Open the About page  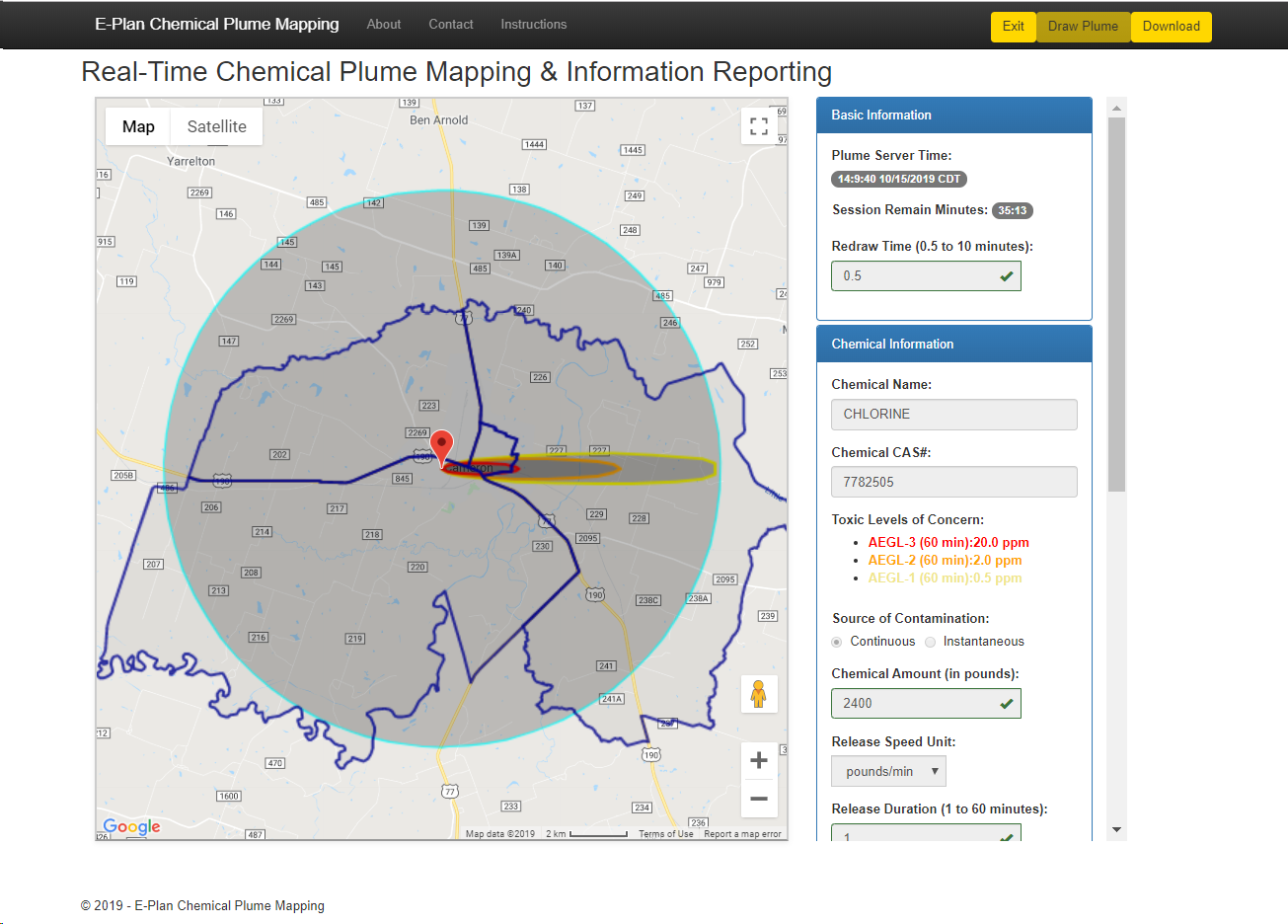pos(383,25)
